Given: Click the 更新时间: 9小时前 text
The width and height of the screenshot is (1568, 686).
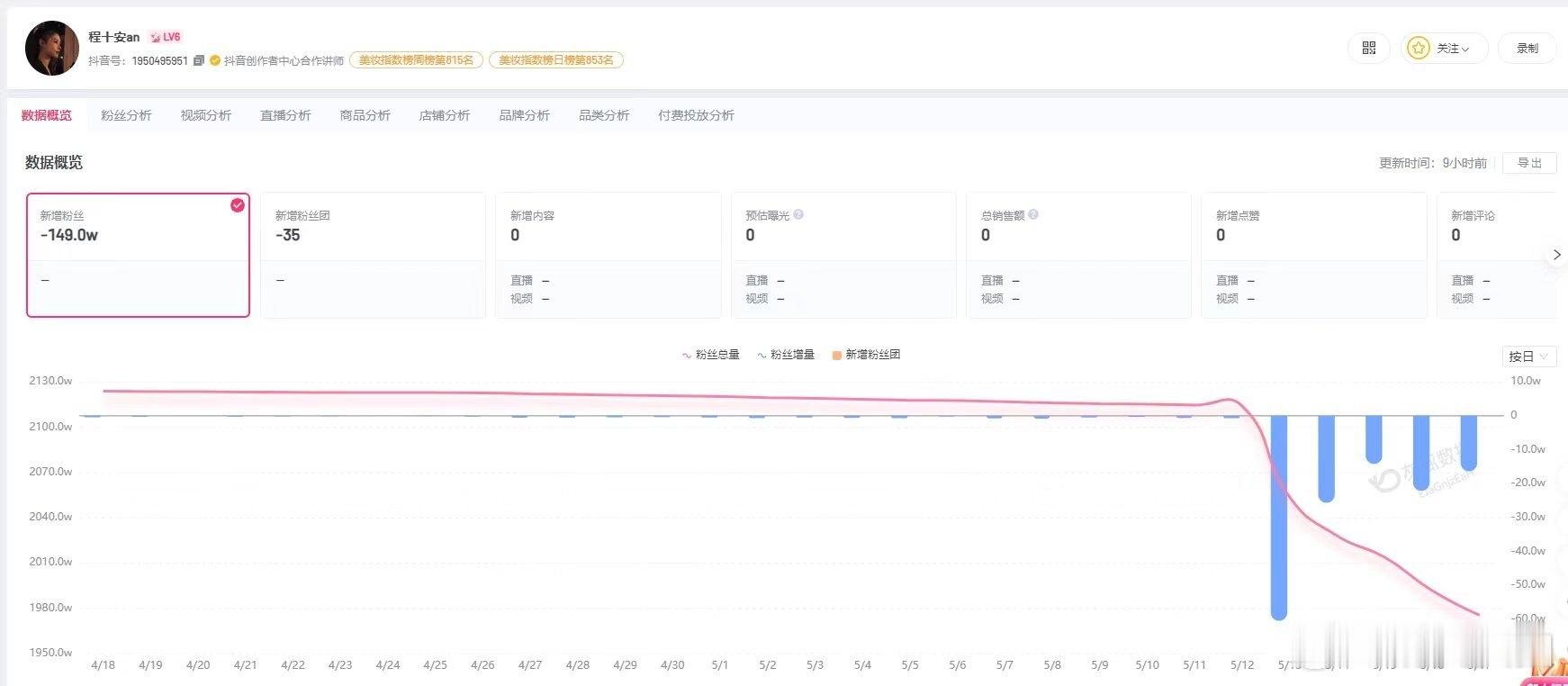Looking at the screenshot, I should (x=1433, y=163).
